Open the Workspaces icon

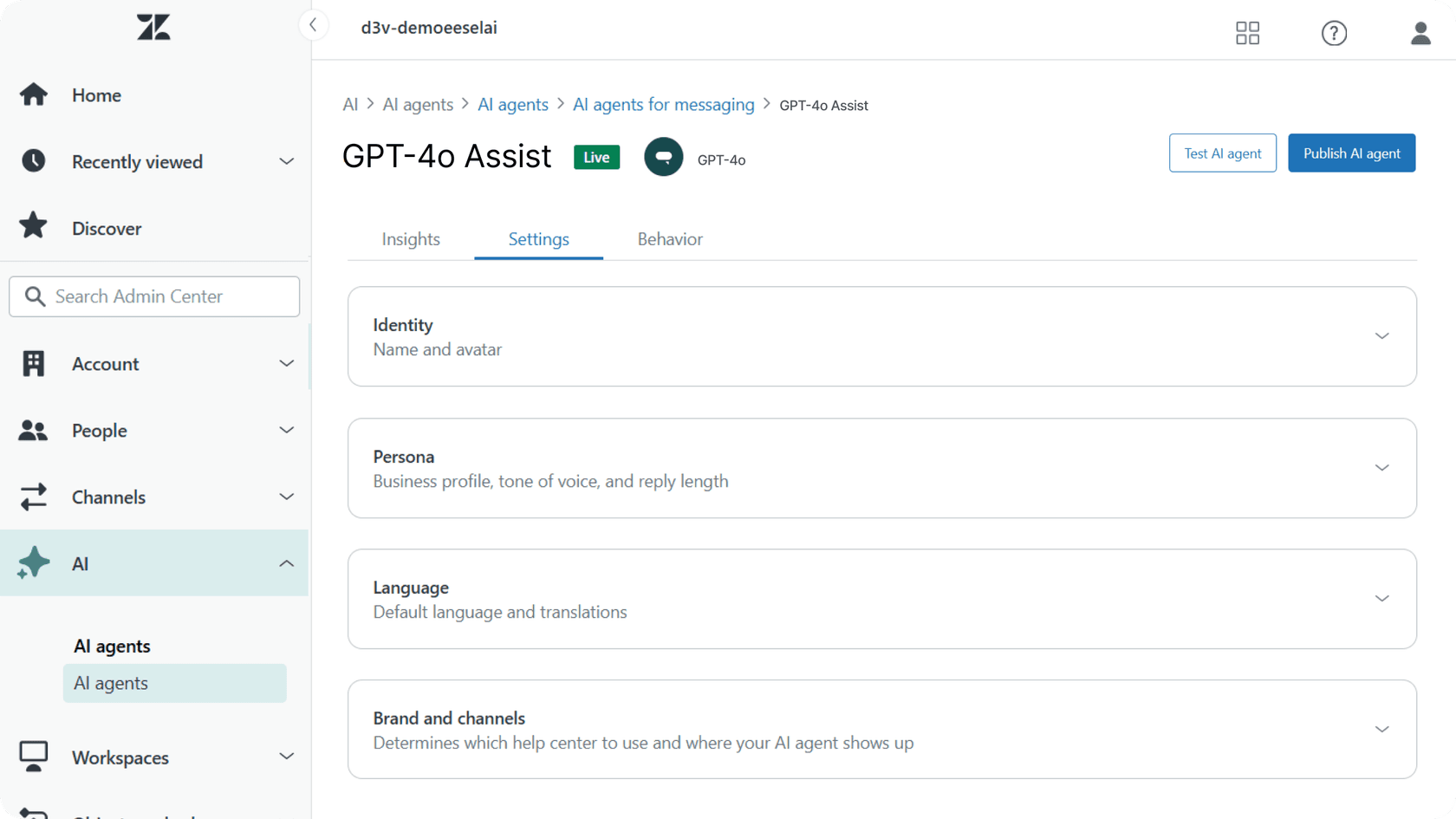coord(33,756)
